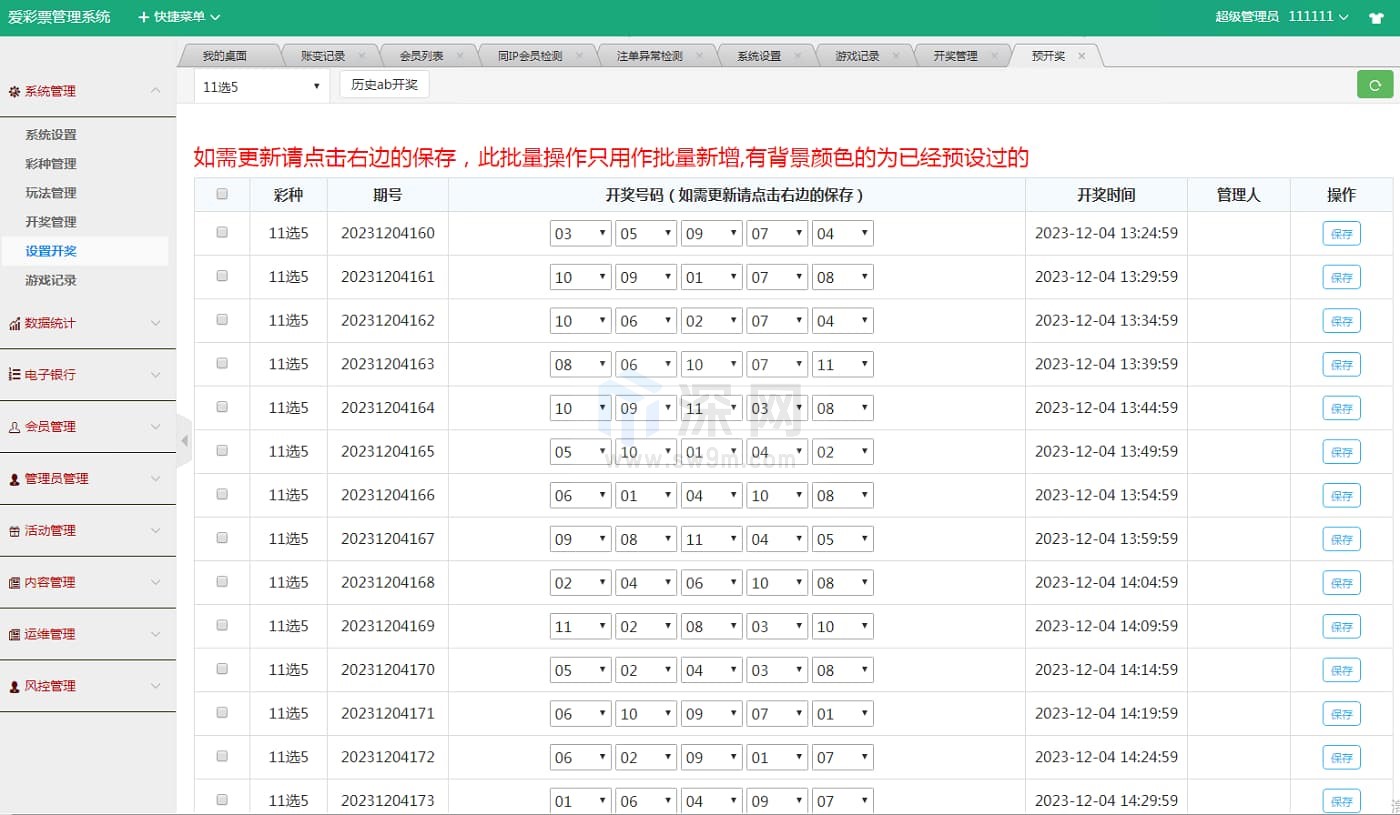This screenshot has height=815, width=1400.
Task: Close the 开奖管理 tab
Action: coord(994,56)
